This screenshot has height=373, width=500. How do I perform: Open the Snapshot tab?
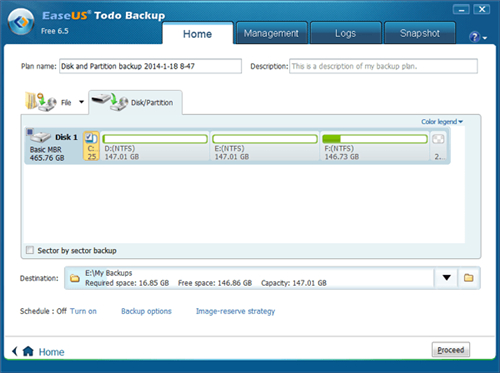[420, 33]
